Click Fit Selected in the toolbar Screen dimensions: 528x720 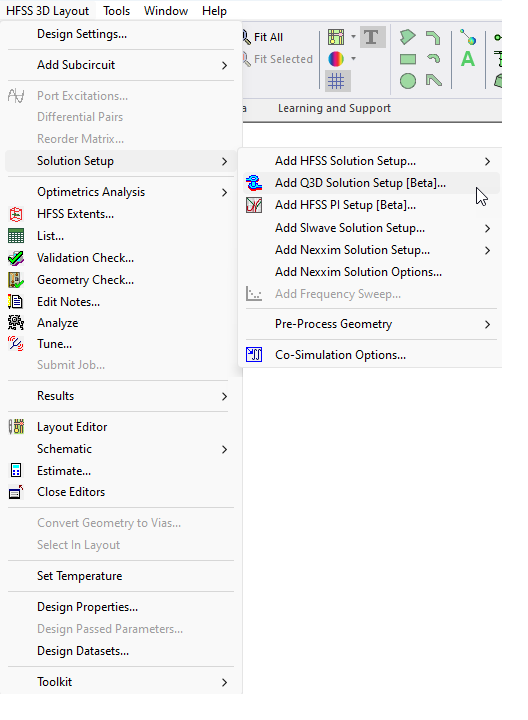click(278, 59)
